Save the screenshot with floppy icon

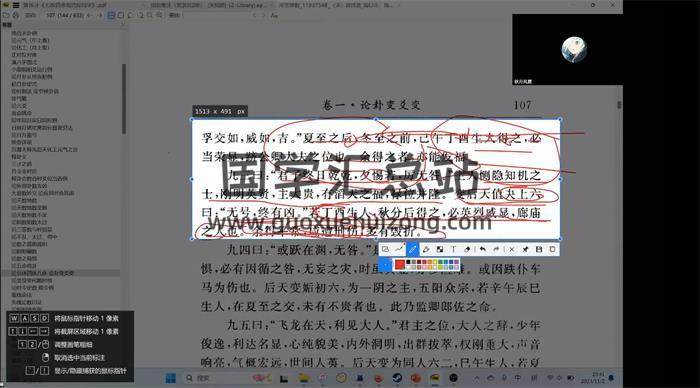[x=539, y=249]
